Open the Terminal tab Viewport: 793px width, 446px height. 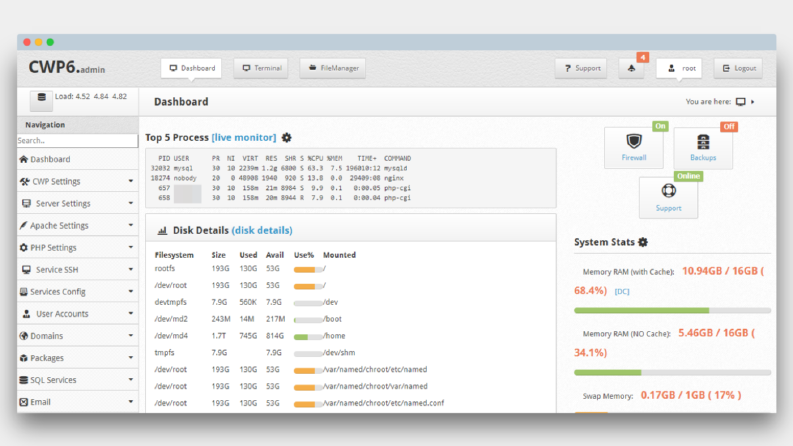(261, 68)
